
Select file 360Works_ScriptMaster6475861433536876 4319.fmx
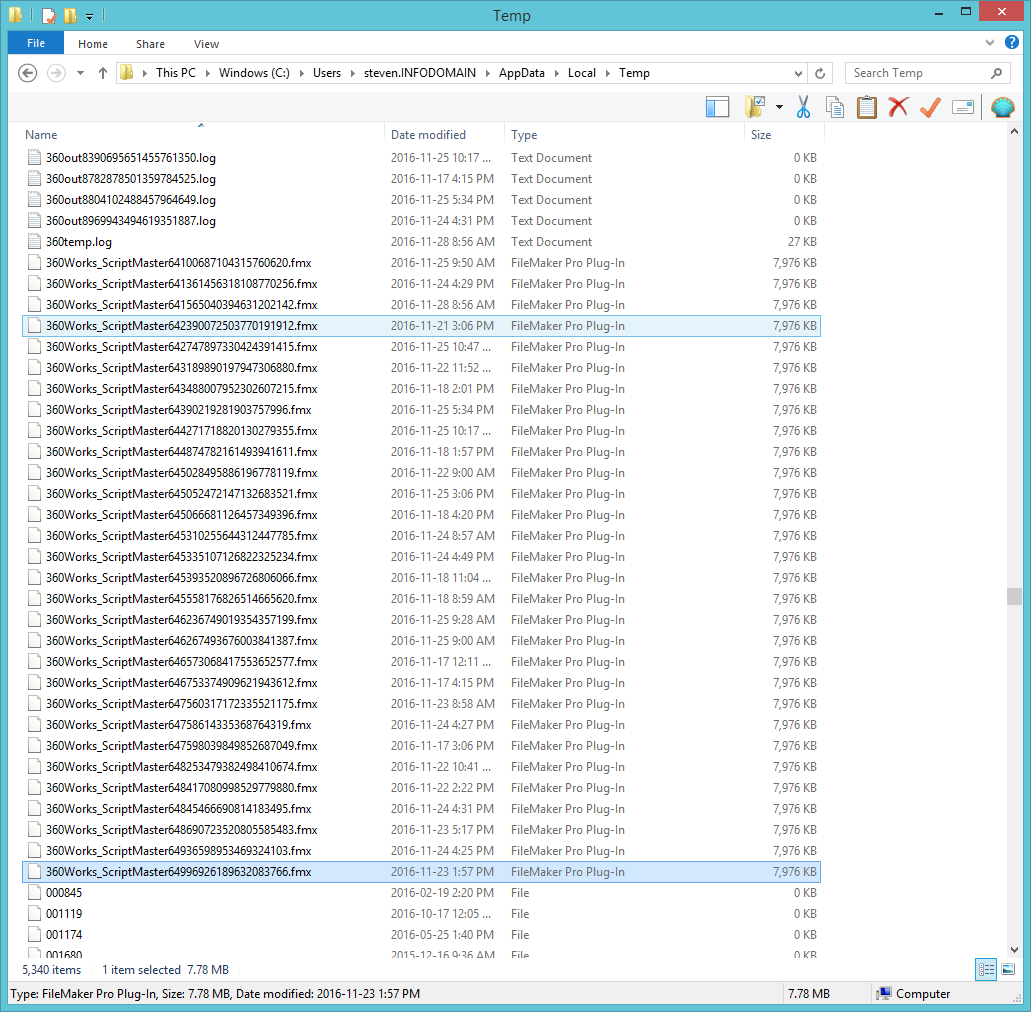(x=179, y=725)
